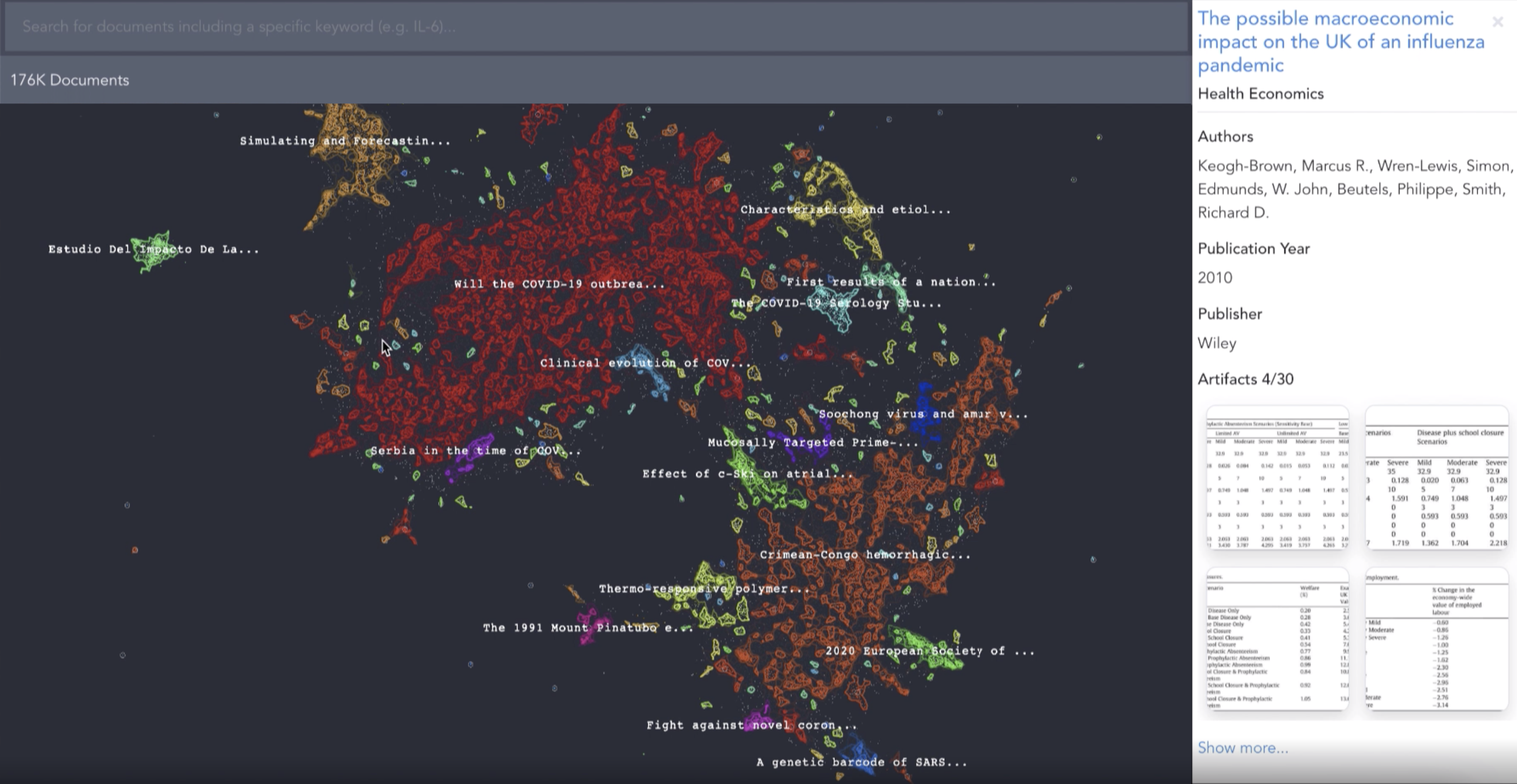This screenshot has height=784, width=1517.
Task: Select the 'Soochong virus and amur v...' label
Action: (x=923, y=414)
